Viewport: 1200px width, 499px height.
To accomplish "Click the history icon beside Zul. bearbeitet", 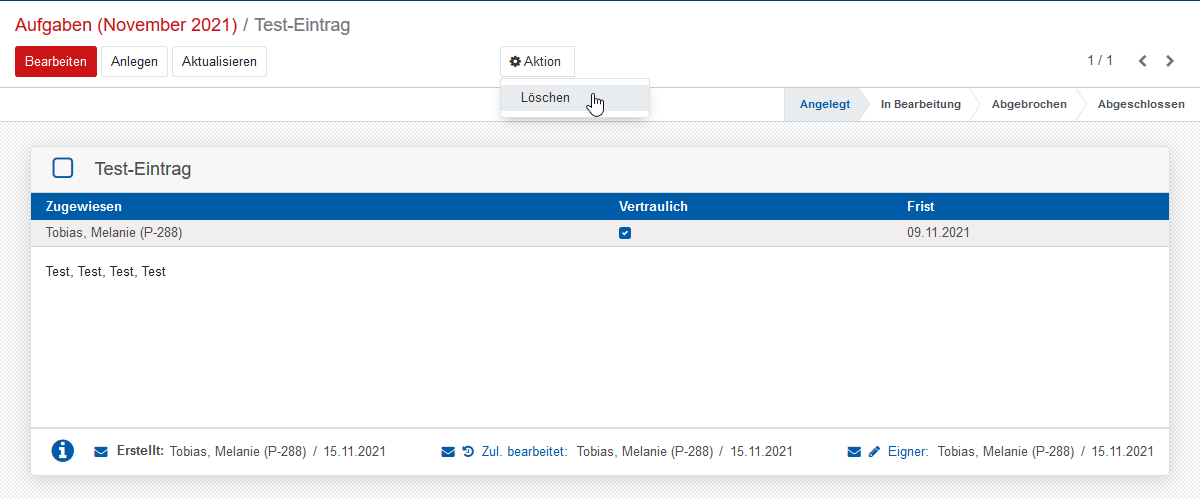I will [x=467, y=452].
